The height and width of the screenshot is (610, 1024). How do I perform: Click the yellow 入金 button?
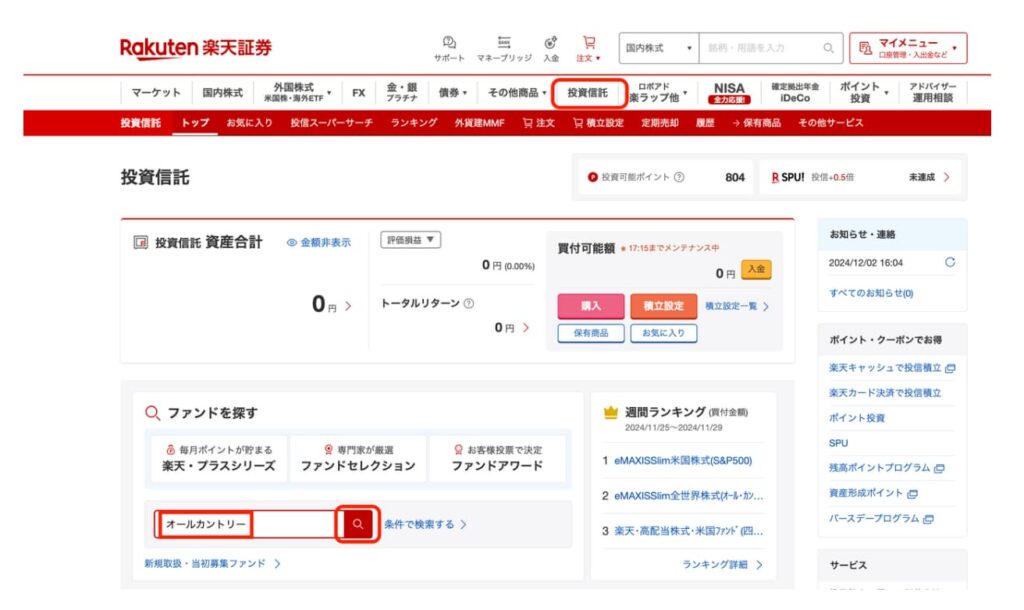click(x=756, y=269)
